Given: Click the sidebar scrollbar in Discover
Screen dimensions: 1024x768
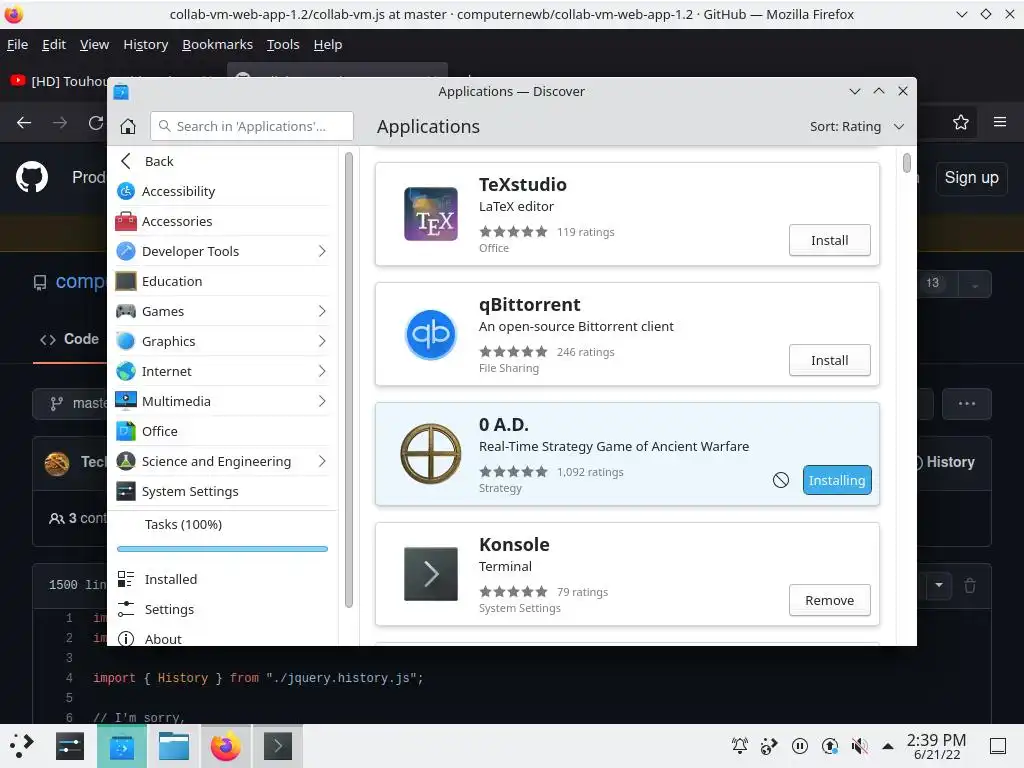Looking at the screenshot, I should (x=349, y=379).
